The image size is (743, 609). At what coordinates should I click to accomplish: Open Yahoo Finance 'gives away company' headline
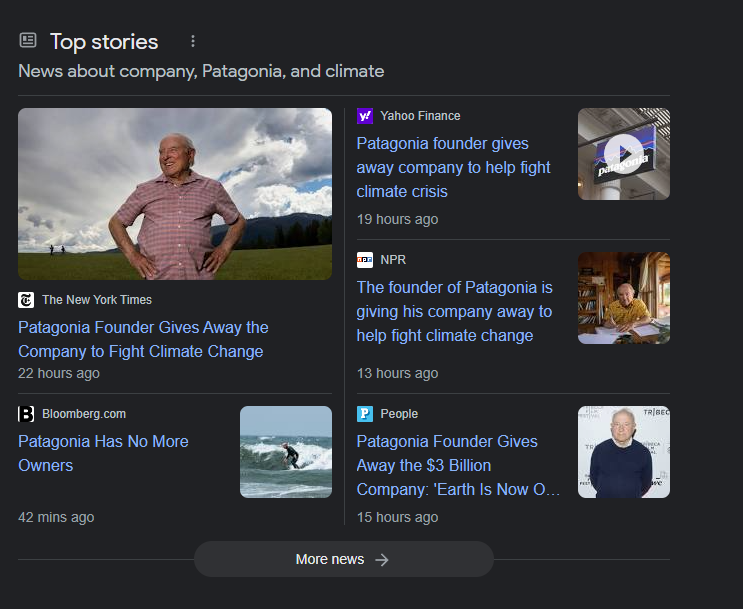pyautogui.click(x=453, y=167)
